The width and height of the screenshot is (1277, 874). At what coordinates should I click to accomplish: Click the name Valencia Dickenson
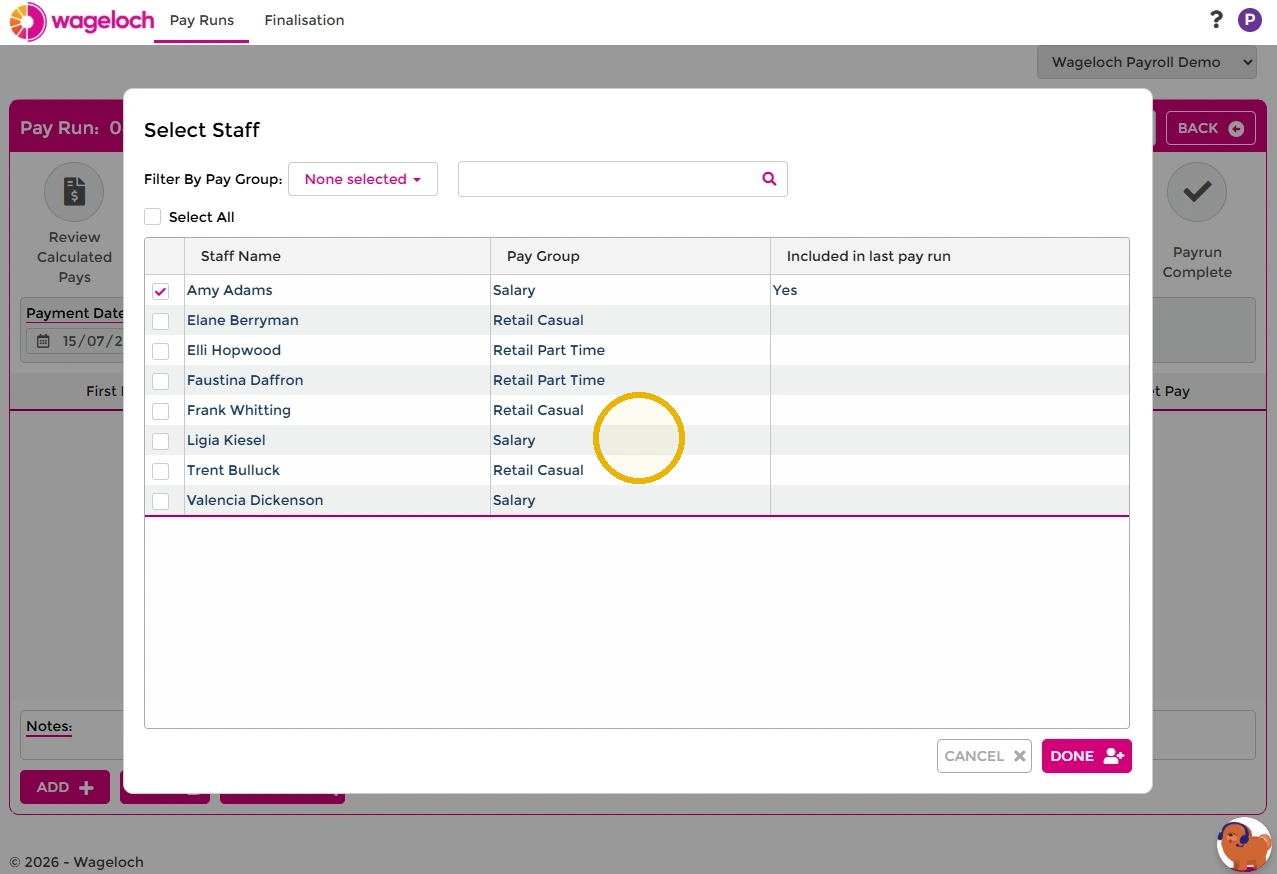pyautogui.click(x=254, y=500)
